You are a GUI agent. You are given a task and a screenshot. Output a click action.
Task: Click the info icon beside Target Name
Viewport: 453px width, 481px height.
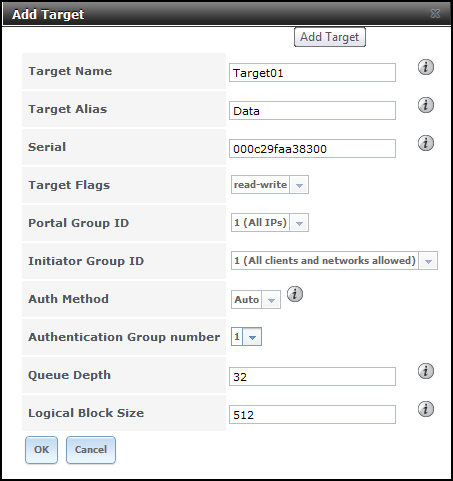tap(426, 67)
